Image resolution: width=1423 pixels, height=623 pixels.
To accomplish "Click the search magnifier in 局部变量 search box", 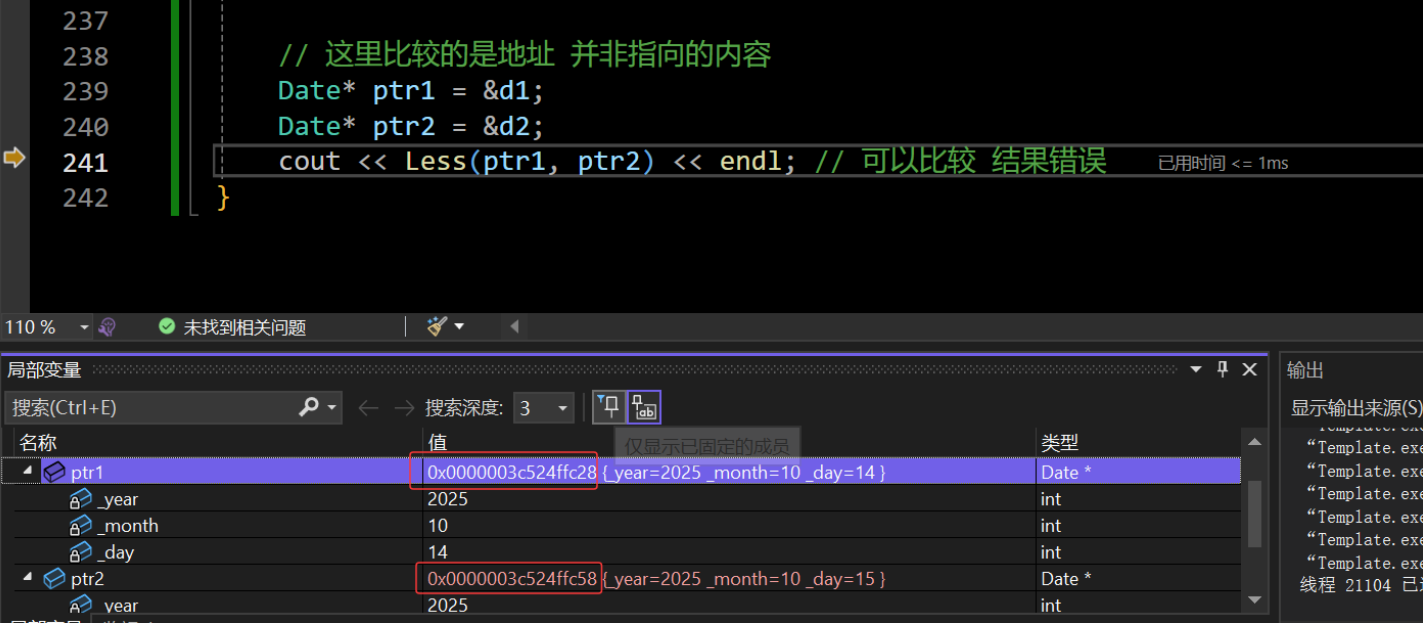I will [308, 407].
